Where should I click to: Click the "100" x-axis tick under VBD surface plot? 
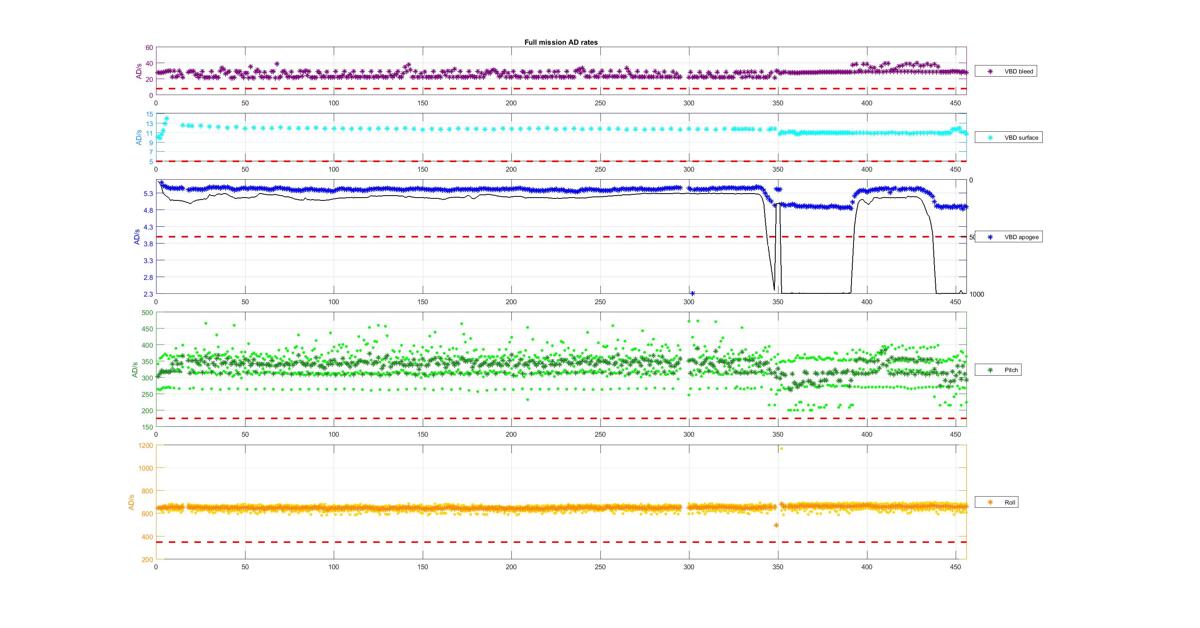coord(333,168)
